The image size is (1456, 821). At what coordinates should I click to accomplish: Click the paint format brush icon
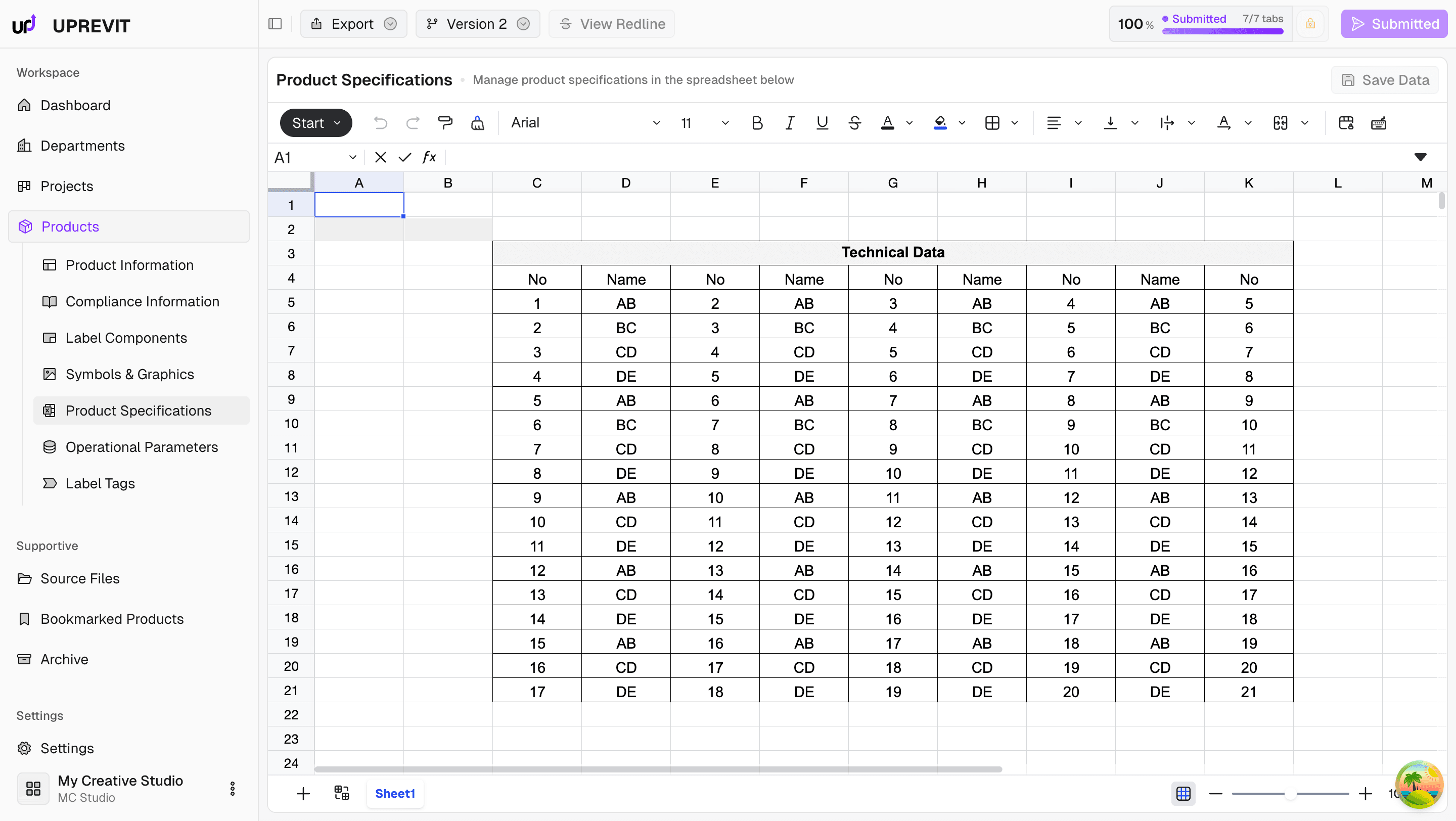445,123
